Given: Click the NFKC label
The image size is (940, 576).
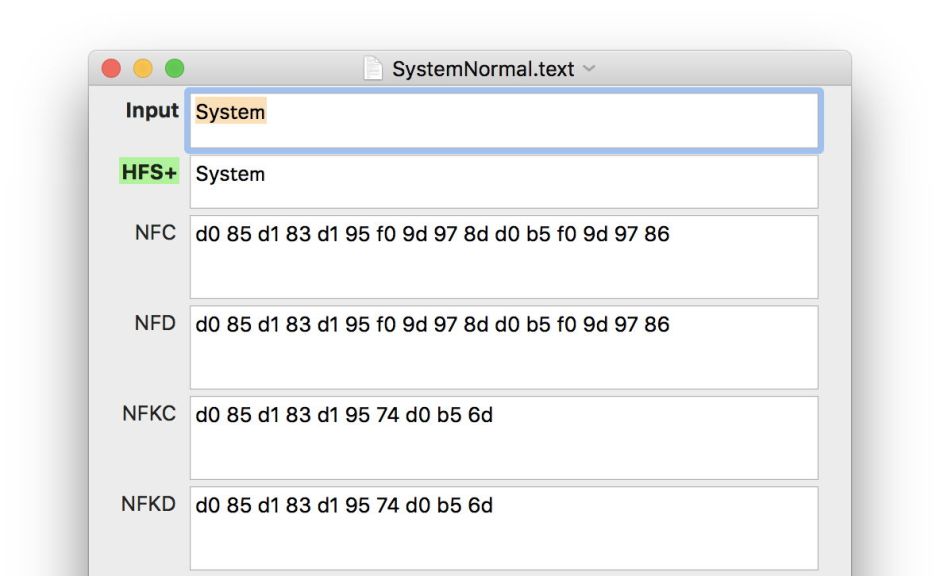Looking at the screenshot, I should click(149, 413).
